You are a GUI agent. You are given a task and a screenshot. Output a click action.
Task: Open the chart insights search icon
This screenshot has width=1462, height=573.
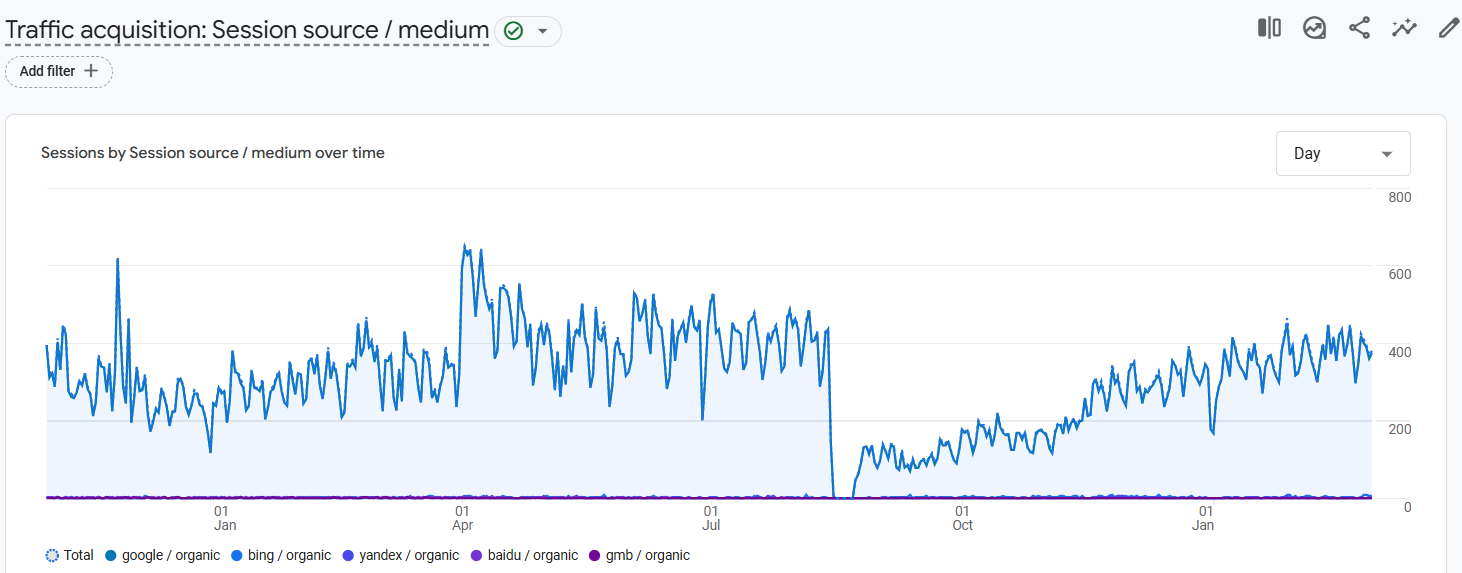(x=1314, y=28)
